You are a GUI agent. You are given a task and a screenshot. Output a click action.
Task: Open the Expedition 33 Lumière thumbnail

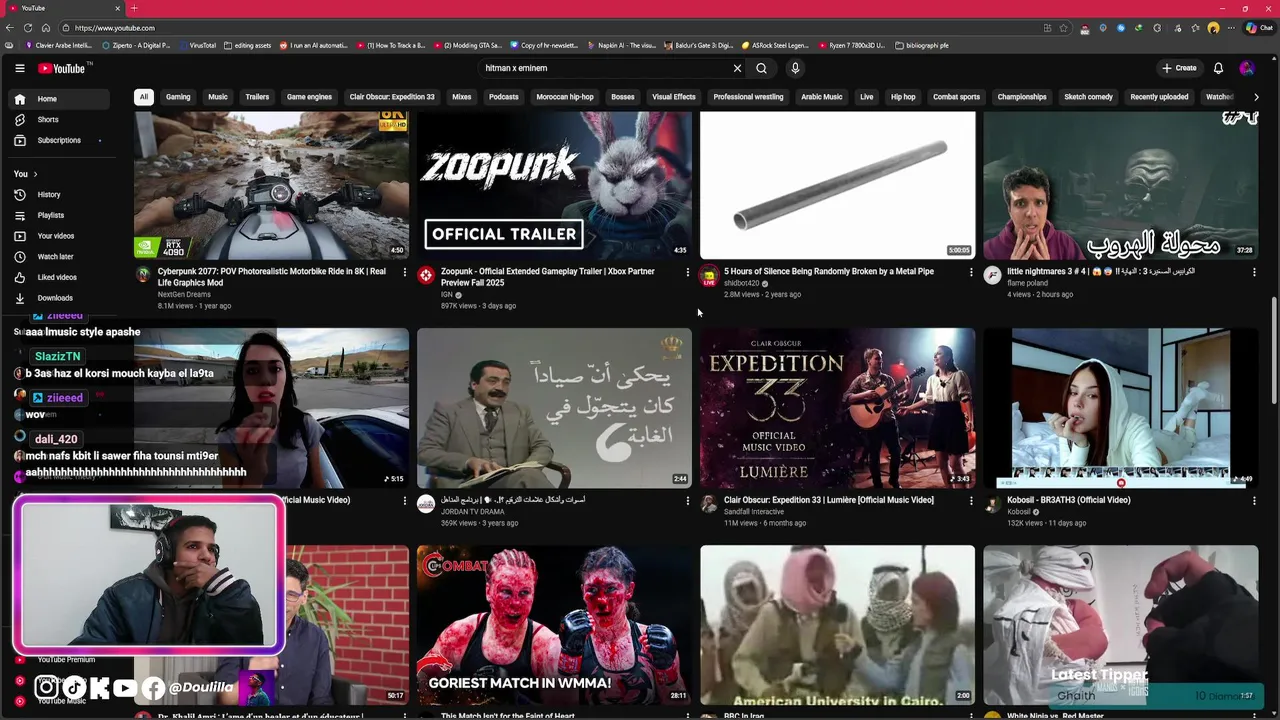tap(837, 408)
